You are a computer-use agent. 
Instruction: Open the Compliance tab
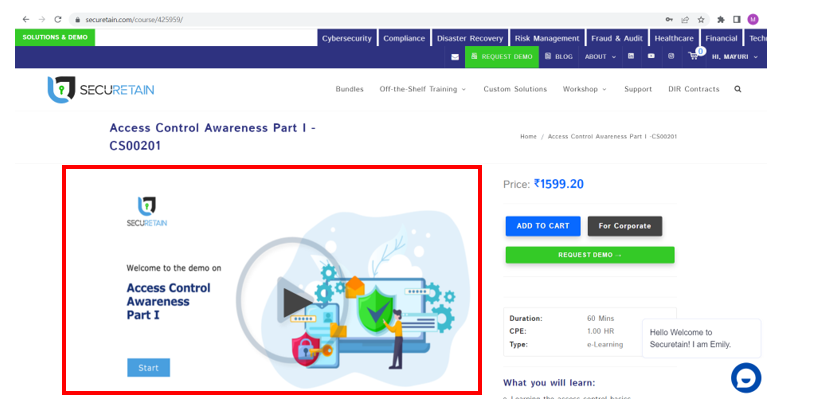[x=404, y=38]
